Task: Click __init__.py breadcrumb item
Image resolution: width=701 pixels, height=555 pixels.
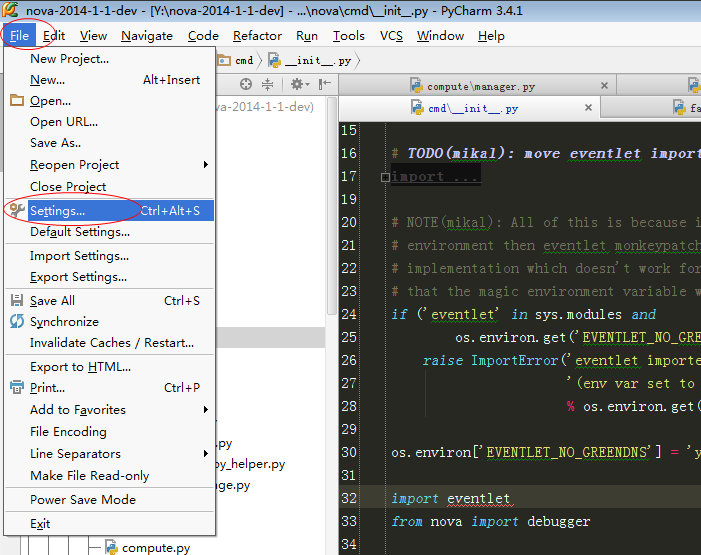Action: click(x=310, y=60)
